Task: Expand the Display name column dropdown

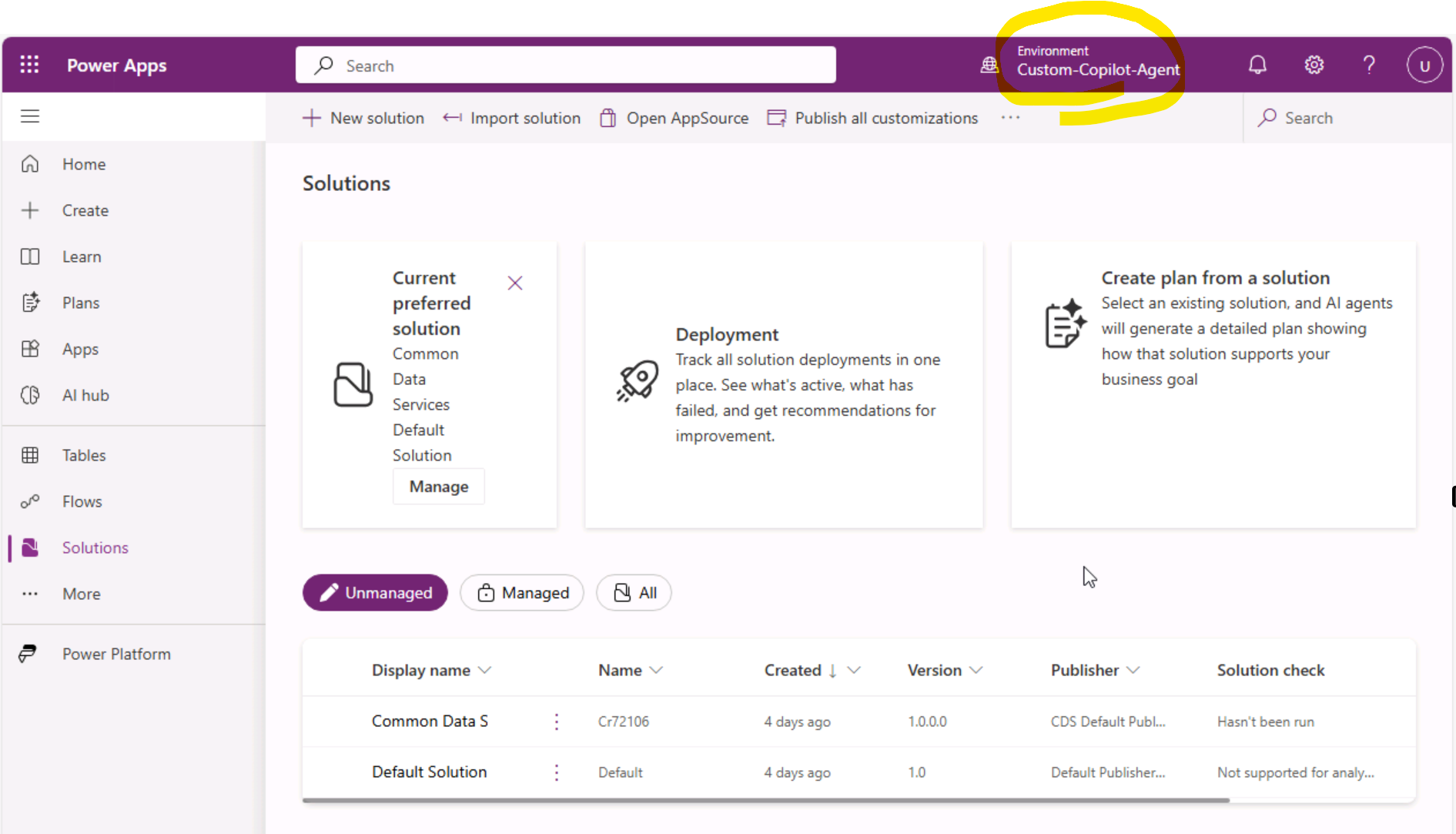Action: coord(484,670)
